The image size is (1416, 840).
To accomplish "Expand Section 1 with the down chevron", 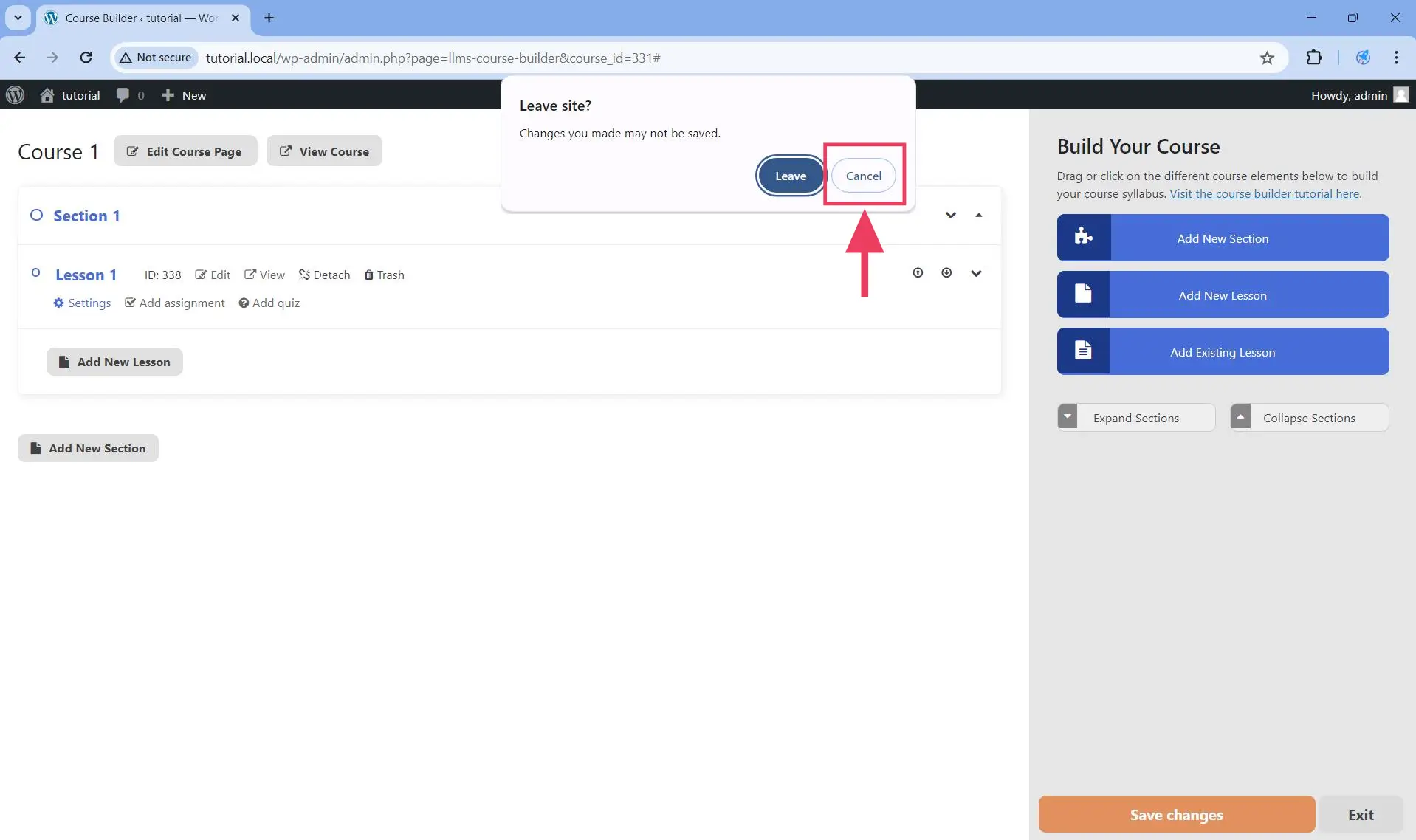I will (x=951, y=215).
